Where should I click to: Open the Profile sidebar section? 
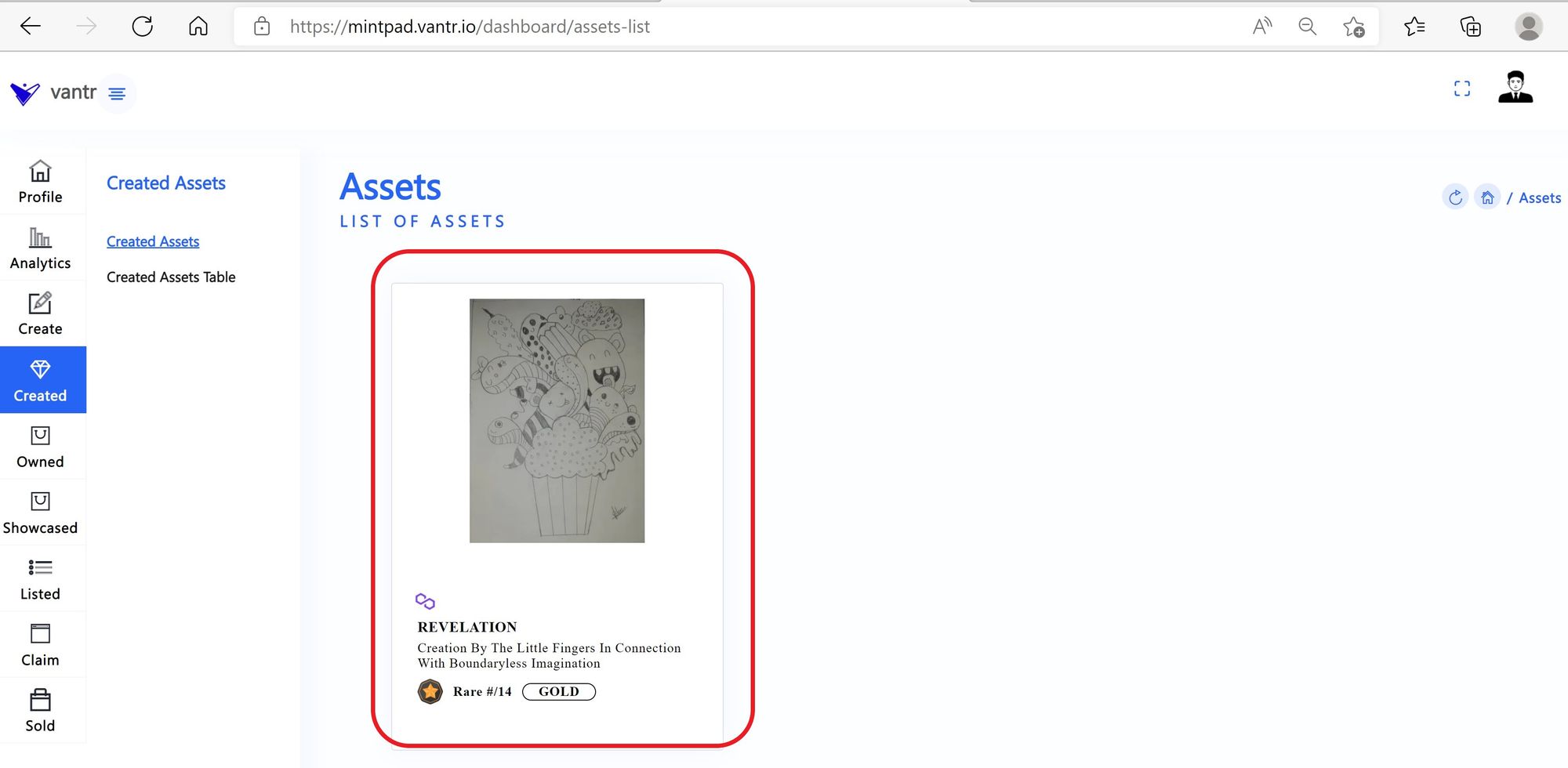(41, 182)
